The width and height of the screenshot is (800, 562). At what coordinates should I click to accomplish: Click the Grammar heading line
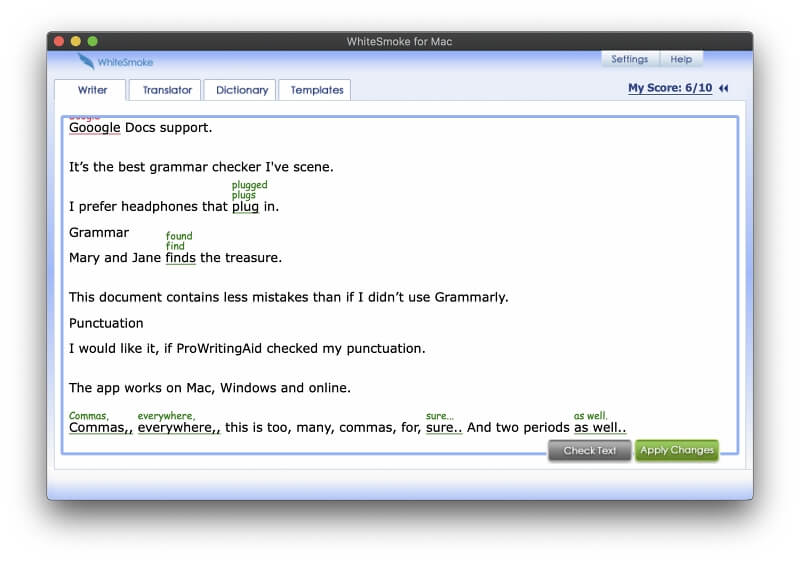(x=99, y=233)
